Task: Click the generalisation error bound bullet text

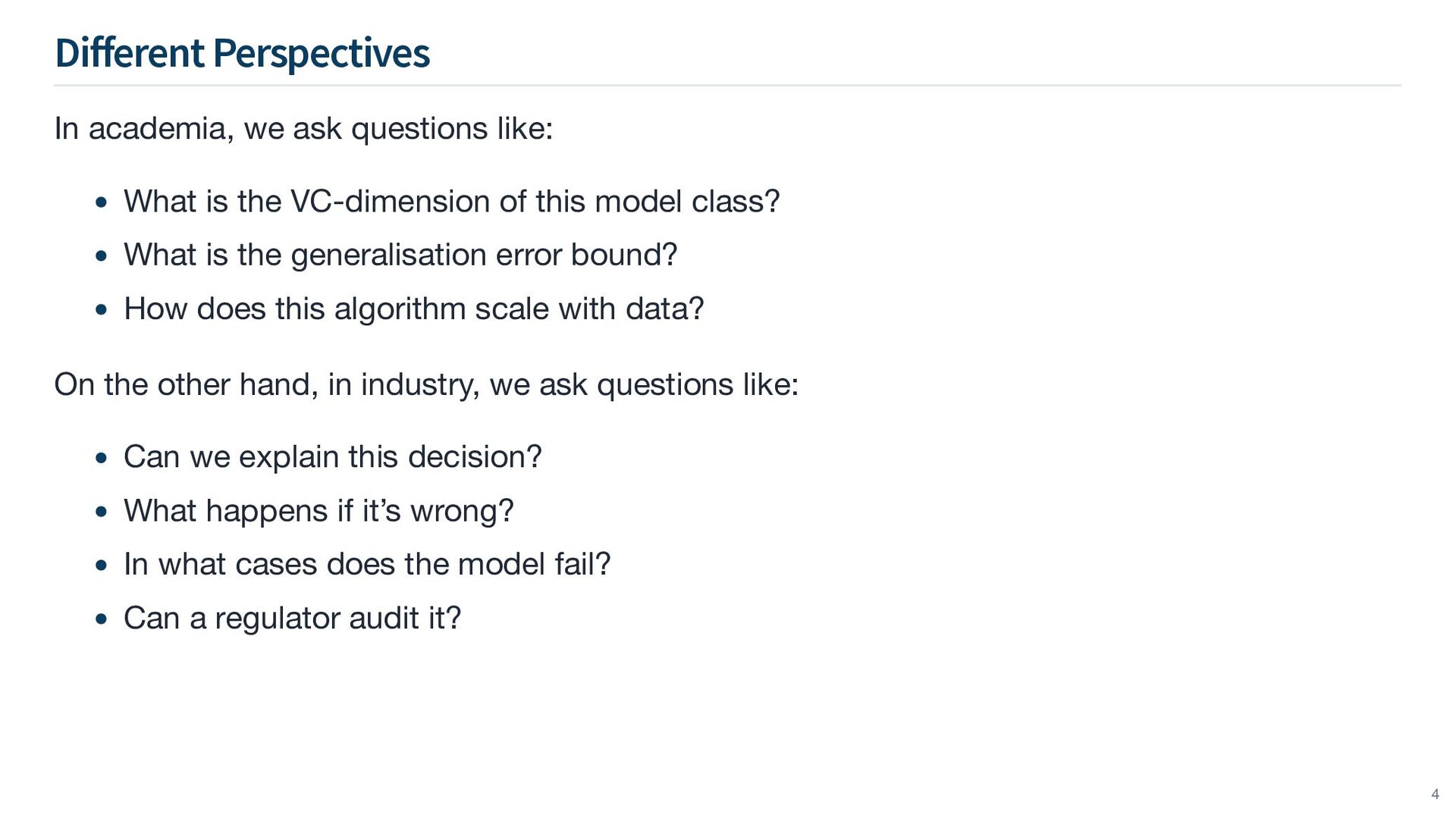Action: pyautogui.click(x=400, y=255)
